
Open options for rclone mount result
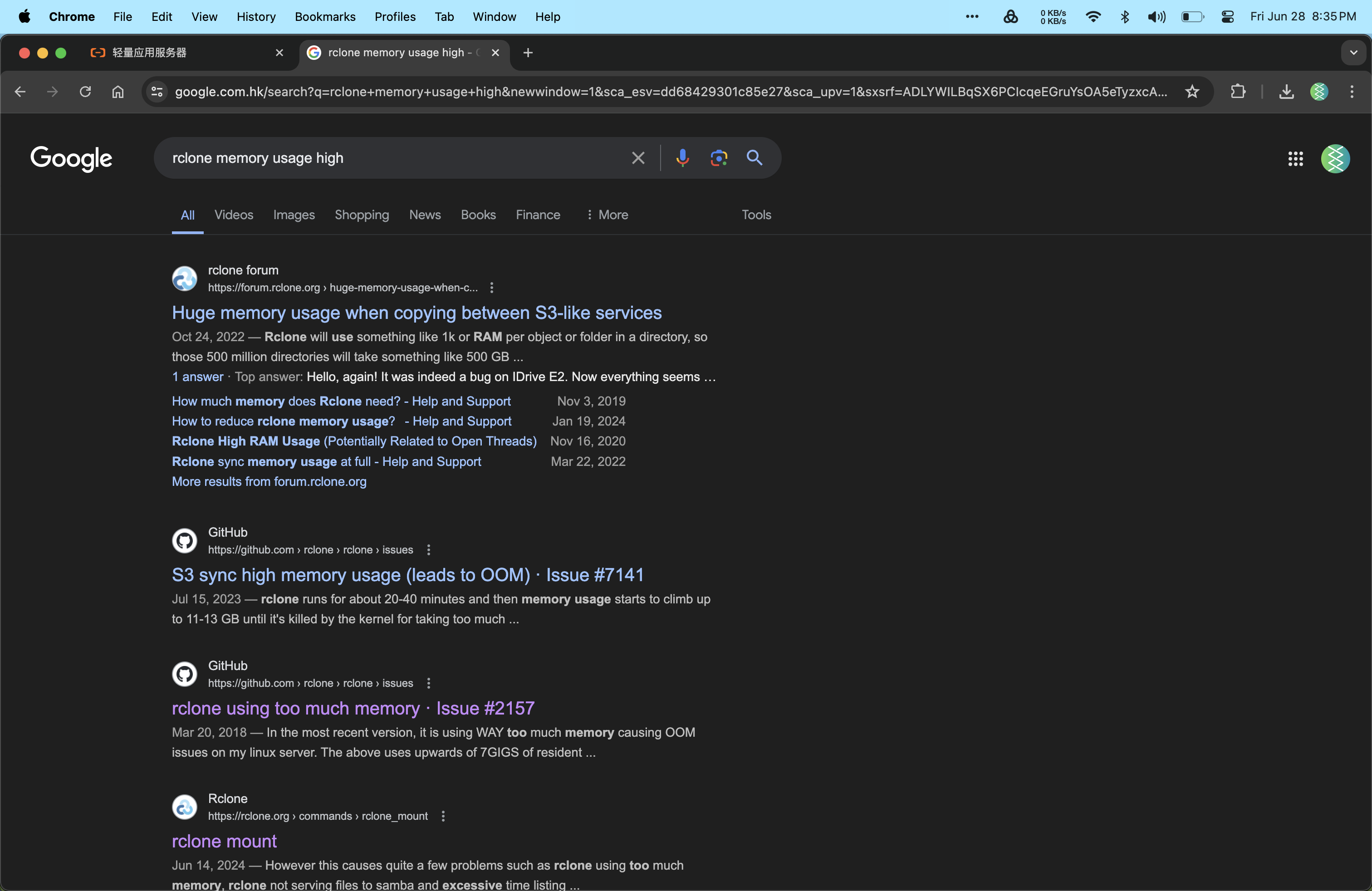pyautogui.click(x=443, y=816)
